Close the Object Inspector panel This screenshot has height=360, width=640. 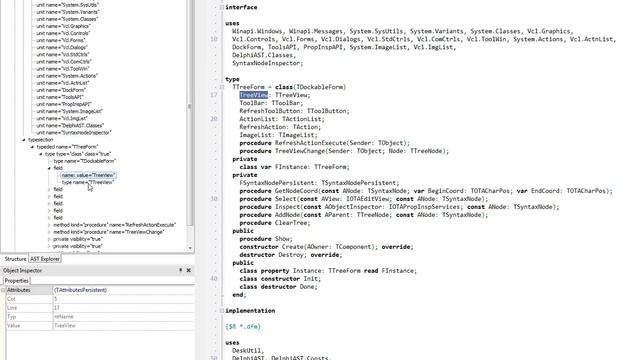(189, 270)
